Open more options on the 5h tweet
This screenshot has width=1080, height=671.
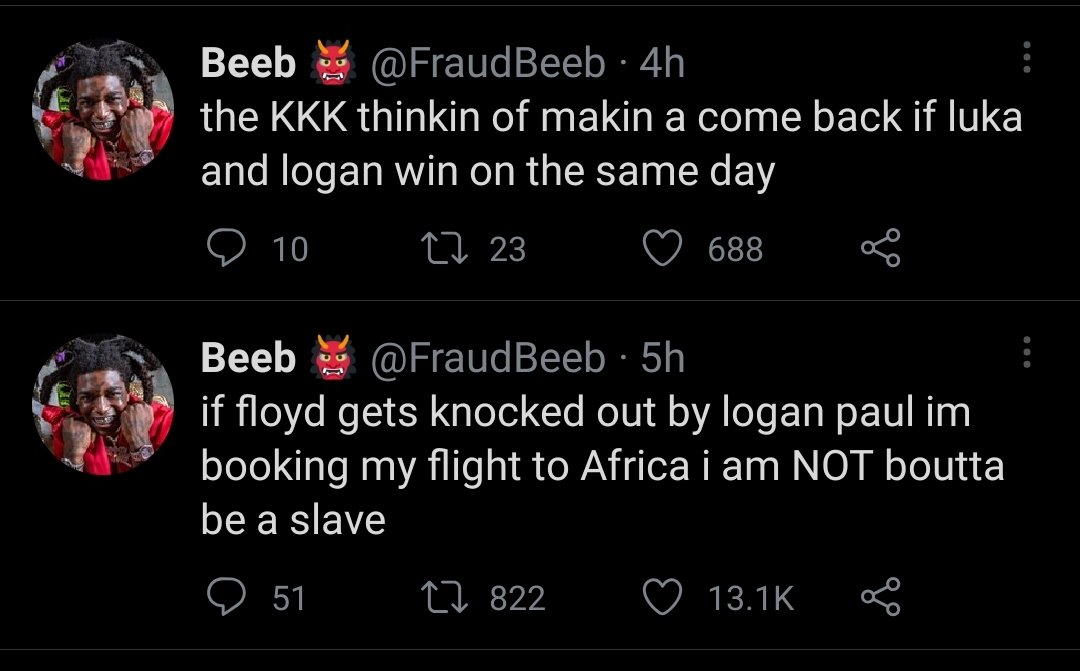[x=1025, y=351]
